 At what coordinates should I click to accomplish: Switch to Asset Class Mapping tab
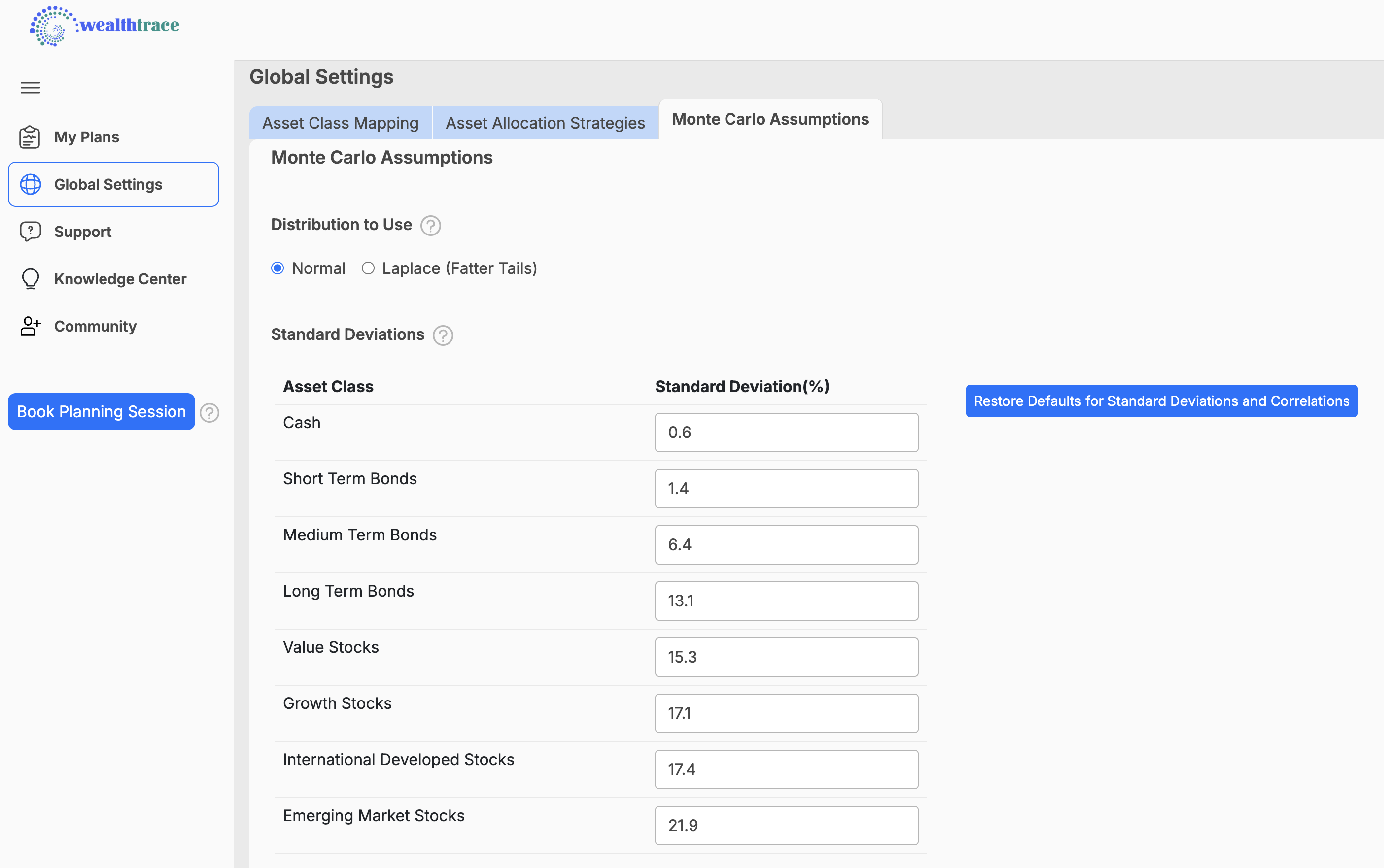pyautogui.click(x=340, y=123)
